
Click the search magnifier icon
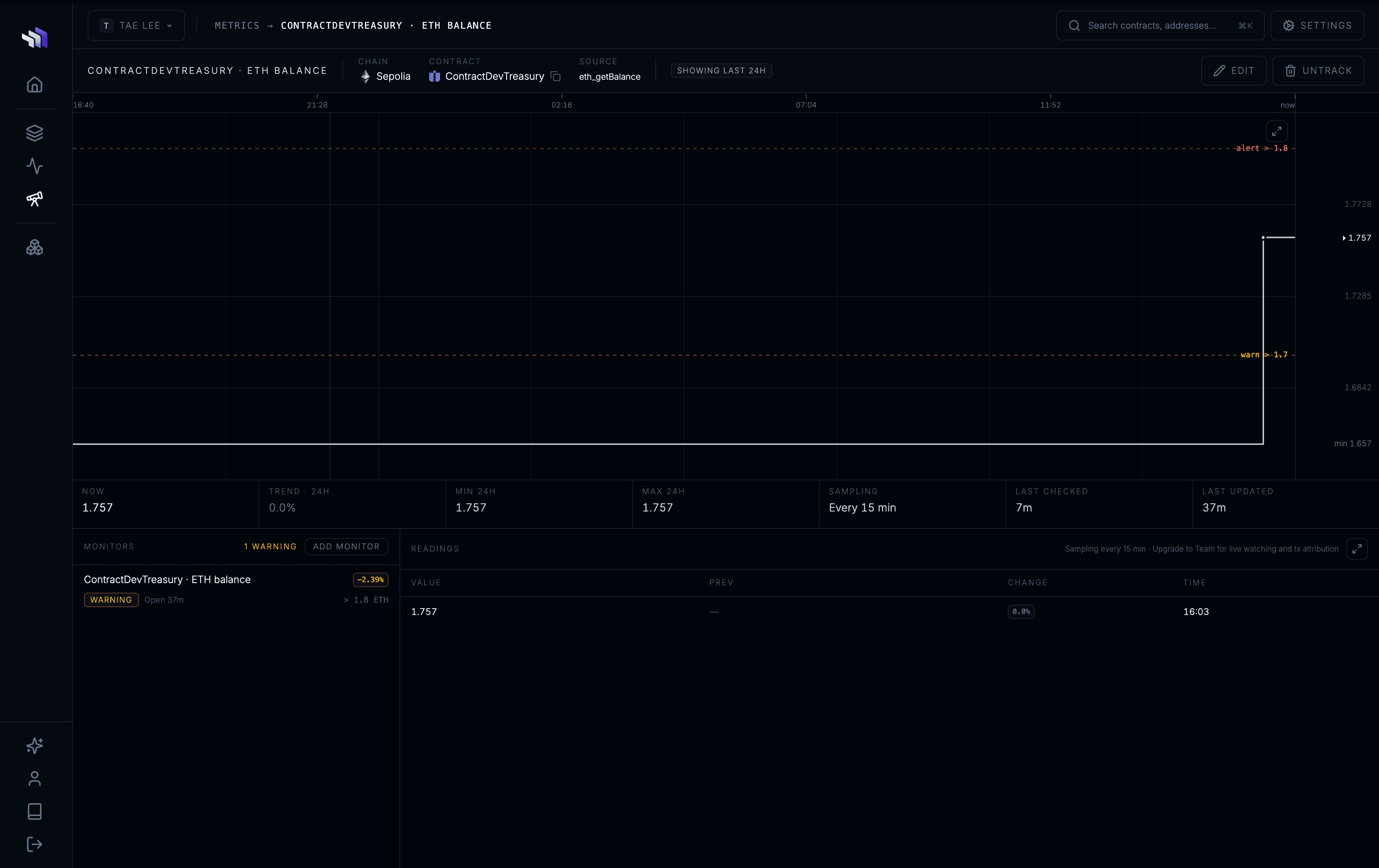pyautogui.click(x=1074, y=26)
